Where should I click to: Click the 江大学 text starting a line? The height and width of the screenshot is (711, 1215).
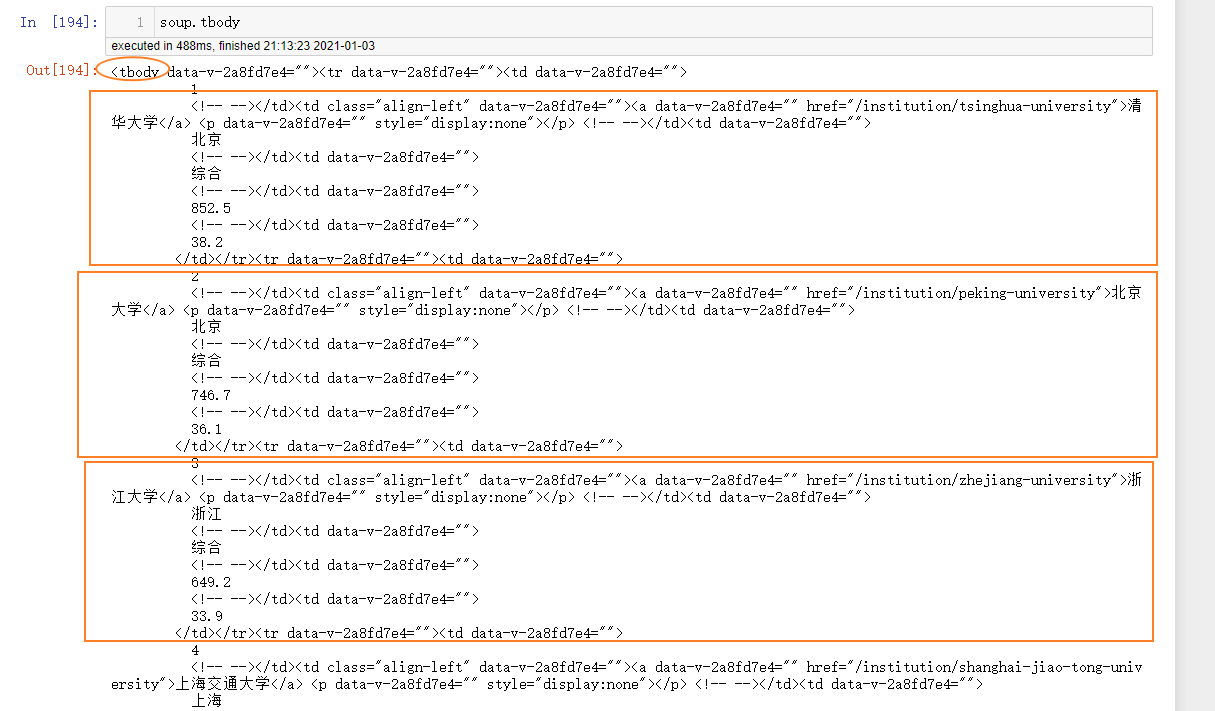click(134, 497)
